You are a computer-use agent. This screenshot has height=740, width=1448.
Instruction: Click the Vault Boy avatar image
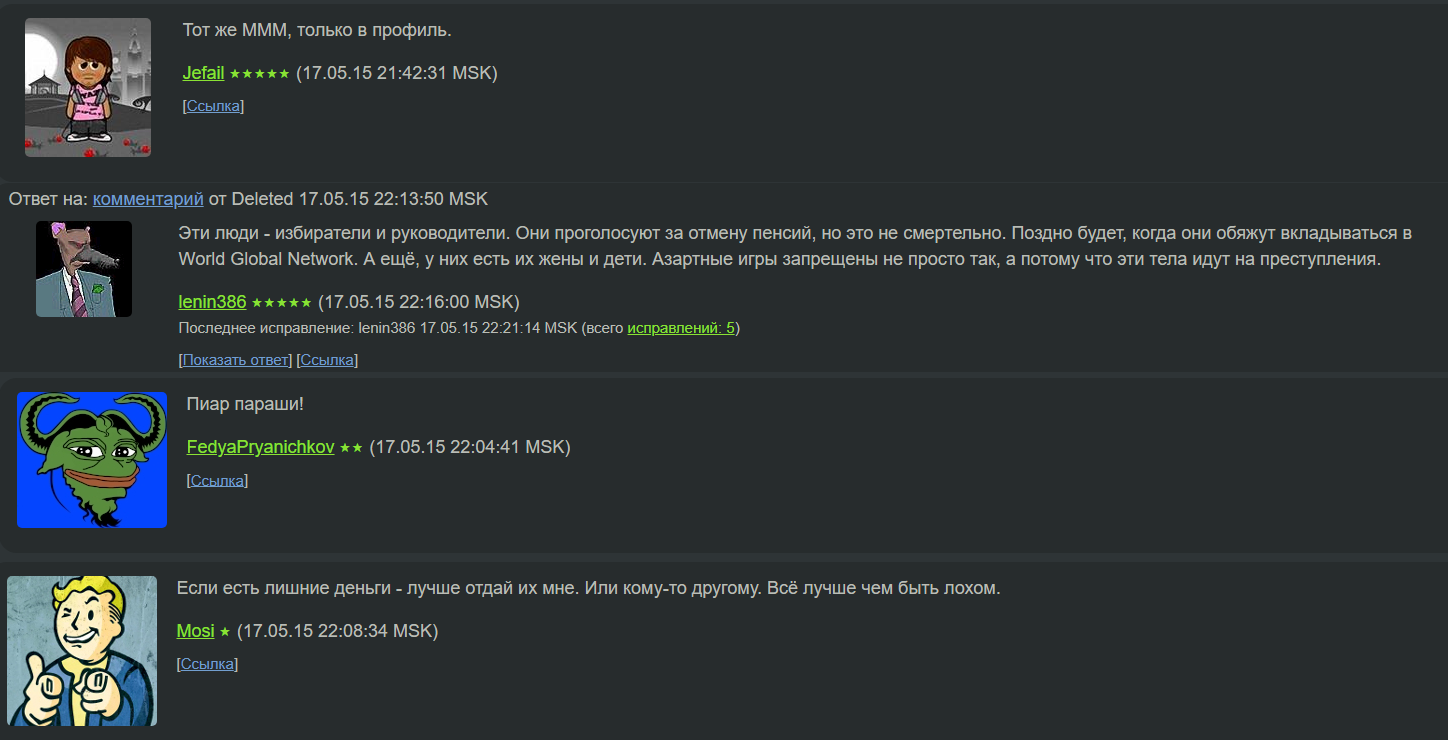pyautogui.click(x=82, y=651)
